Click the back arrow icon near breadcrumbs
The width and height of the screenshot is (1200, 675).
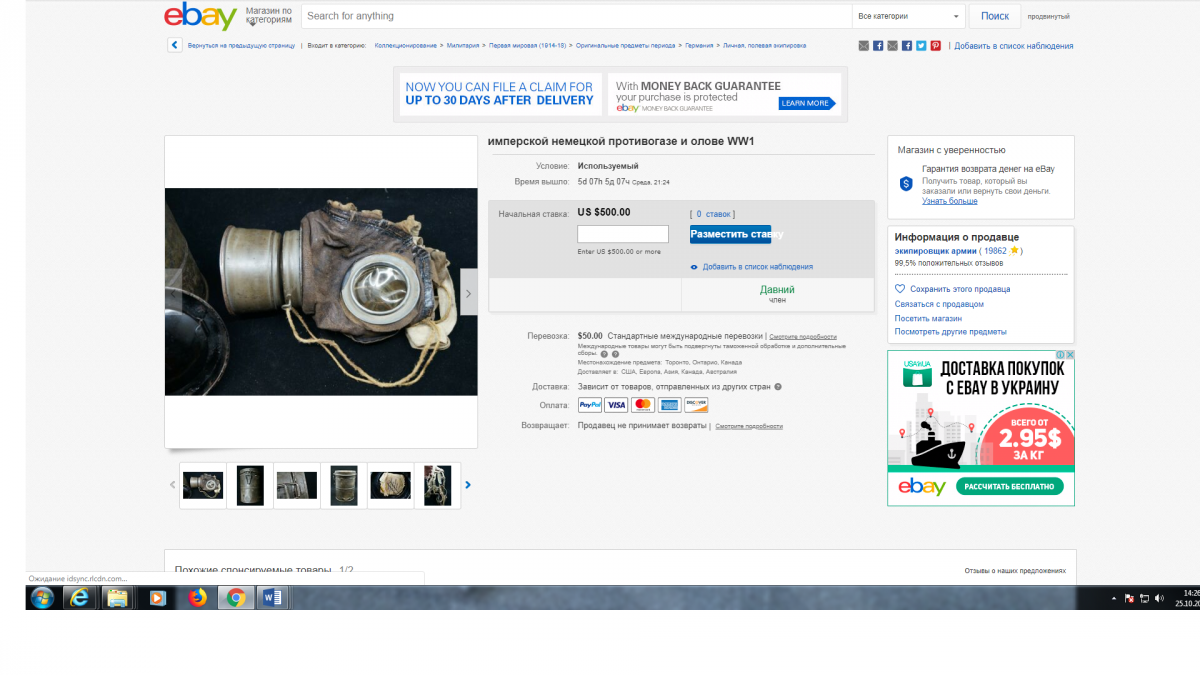coord(174,45)
